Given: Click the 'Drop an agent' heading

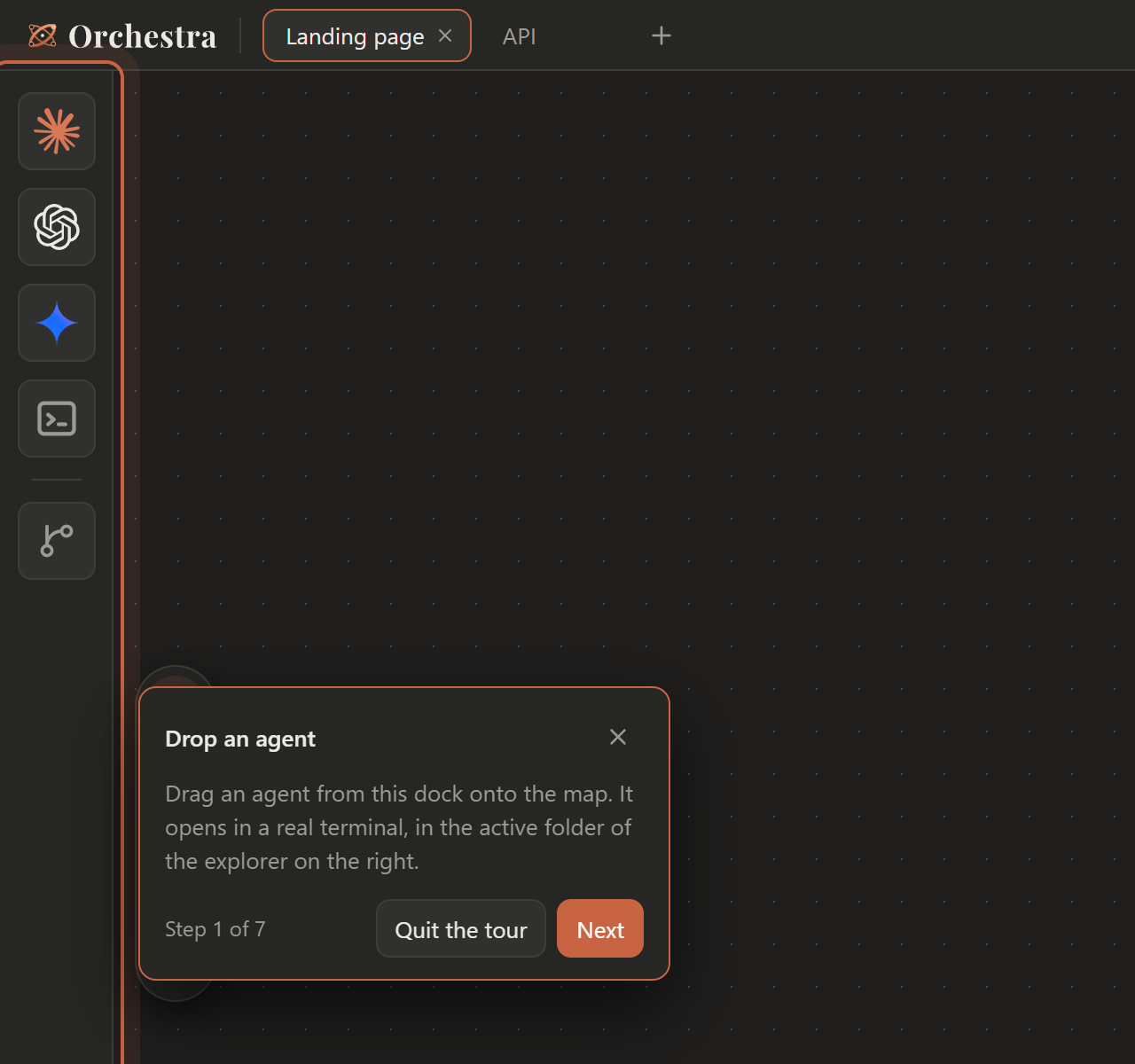Looking at the screenshot, I should (240, 739).
